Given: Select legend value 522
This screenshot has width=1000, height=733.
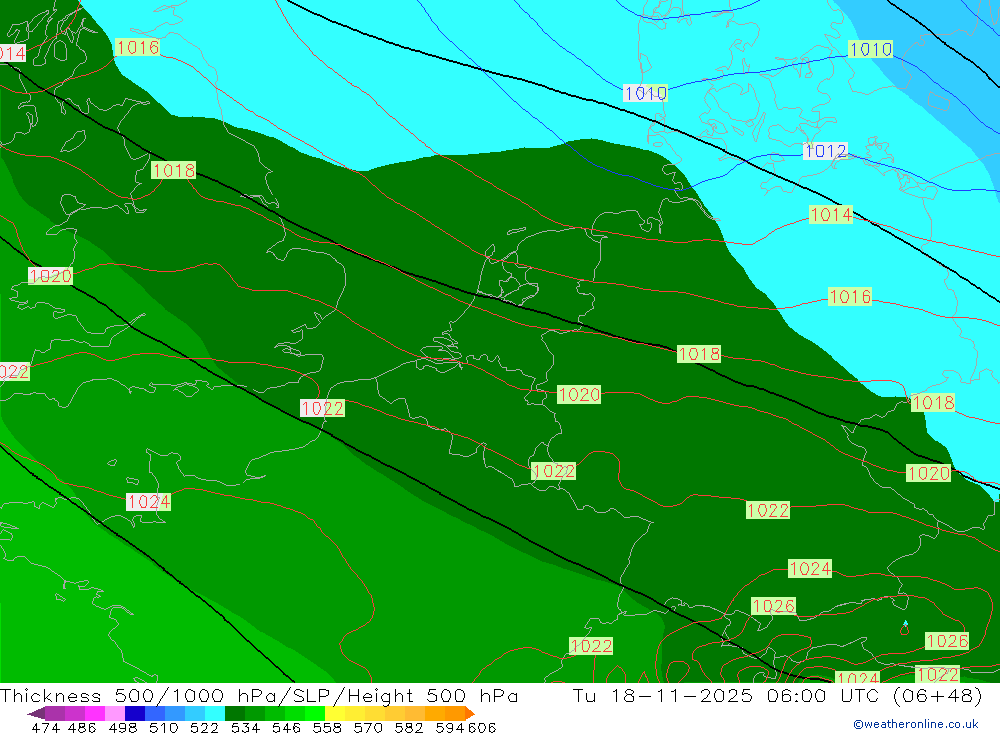Looking at the screenshot, I should [x=204, y=727].
